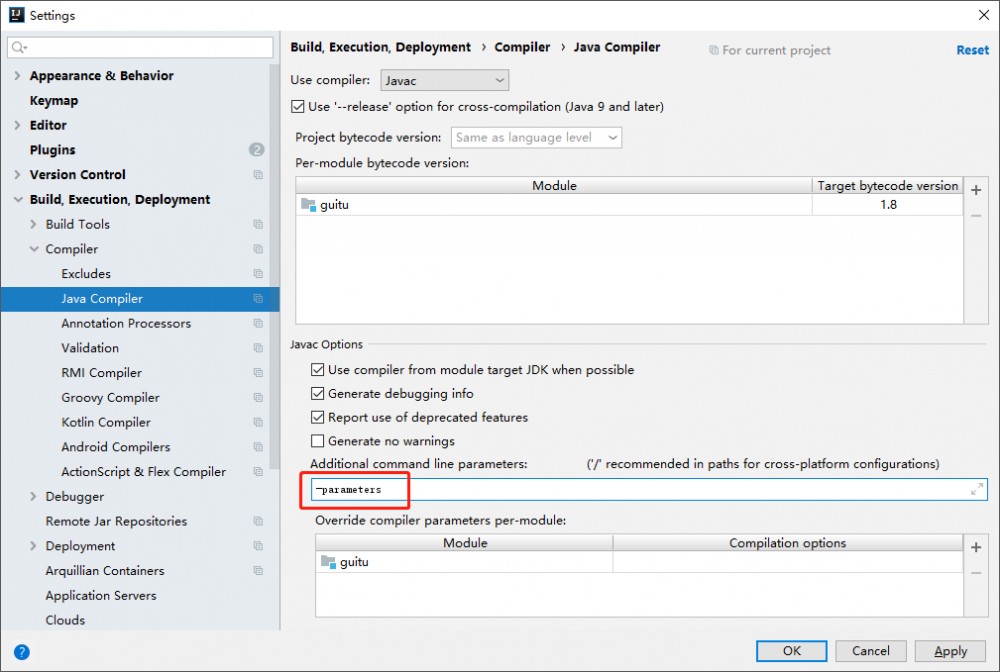
Task: Click the project-level icon beside ActionScript & Flex Compiler
Action: click(x=258, y=472)
